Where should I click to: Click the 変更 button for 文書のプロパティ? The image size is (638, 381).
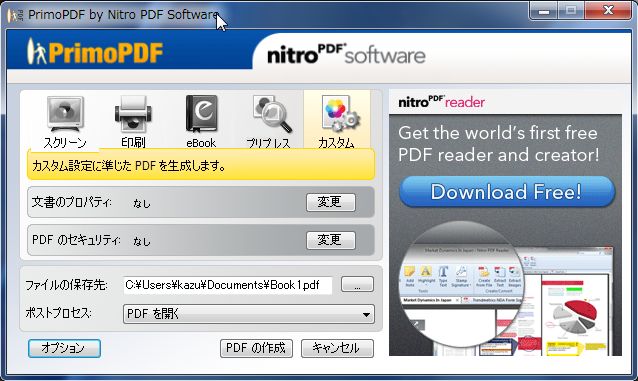[331, 202]
